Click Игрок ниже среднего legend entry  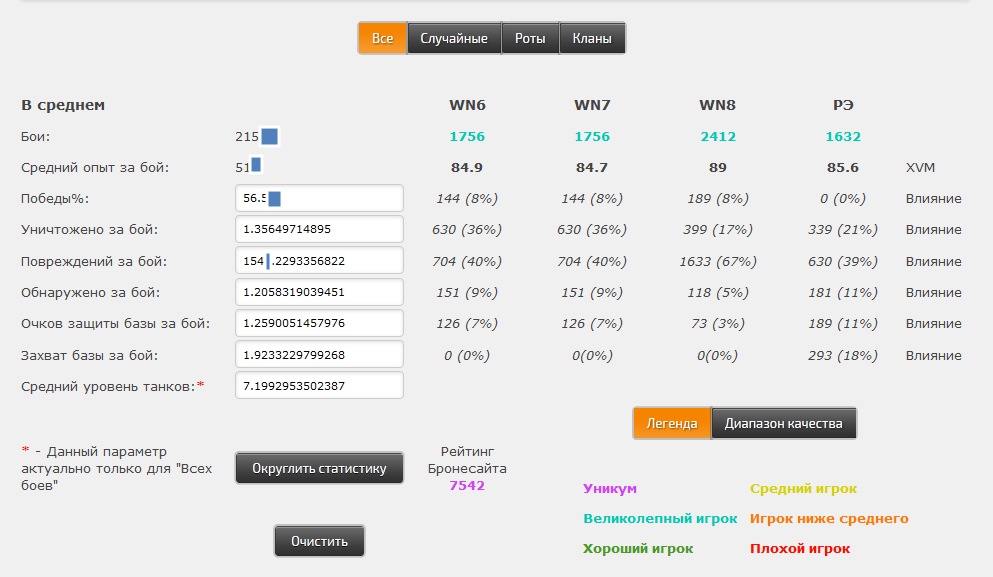(x=829, y=518)
